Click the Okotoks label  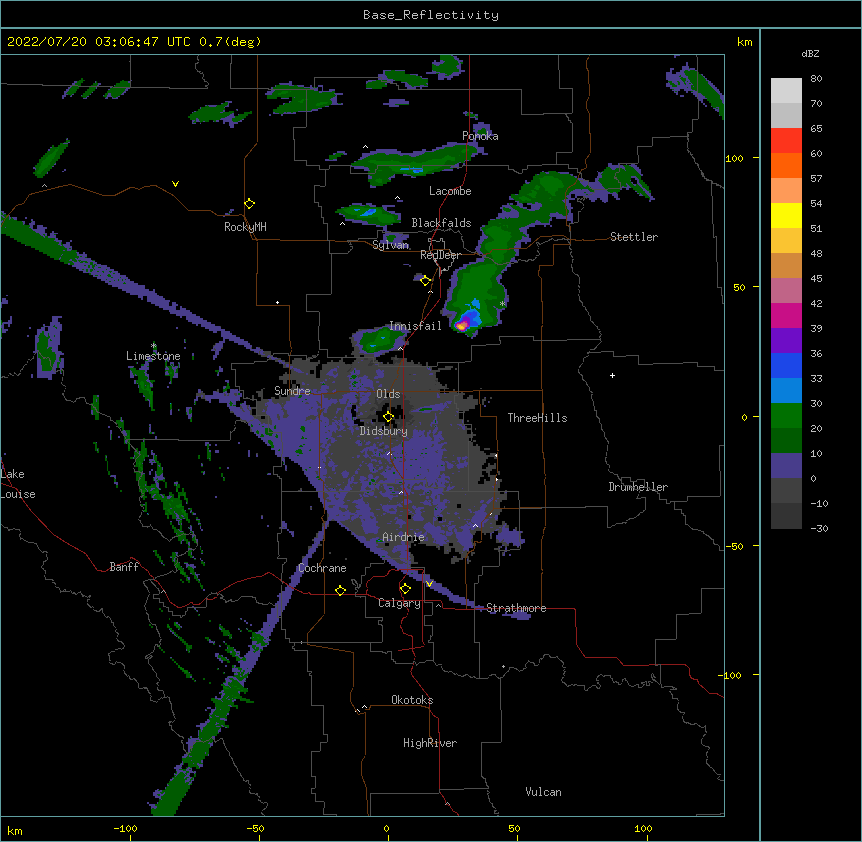pyautogui.click(x=412, y=700)
